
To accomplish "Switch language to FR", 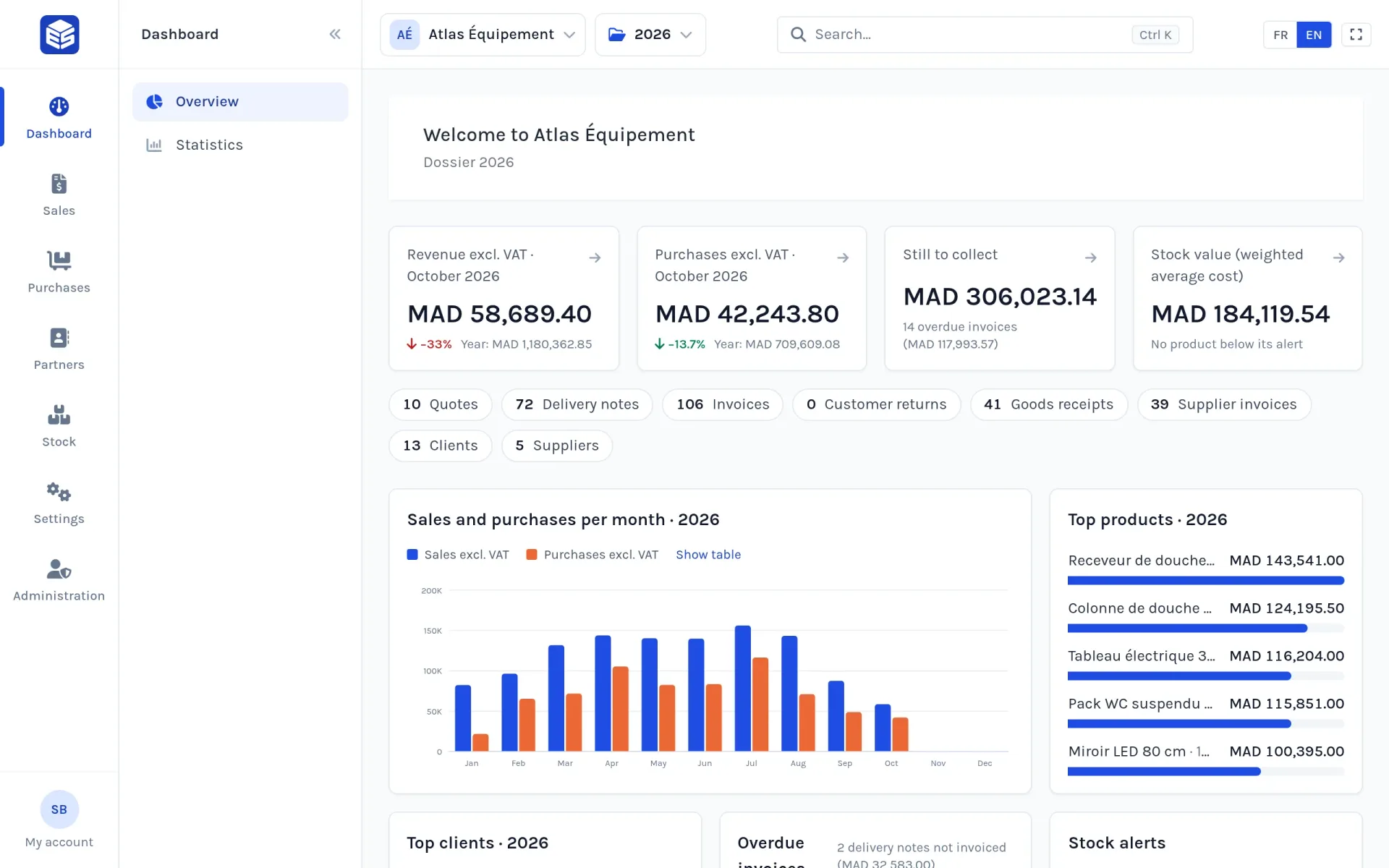I will pyautogui.click(x=1280, y=35).
